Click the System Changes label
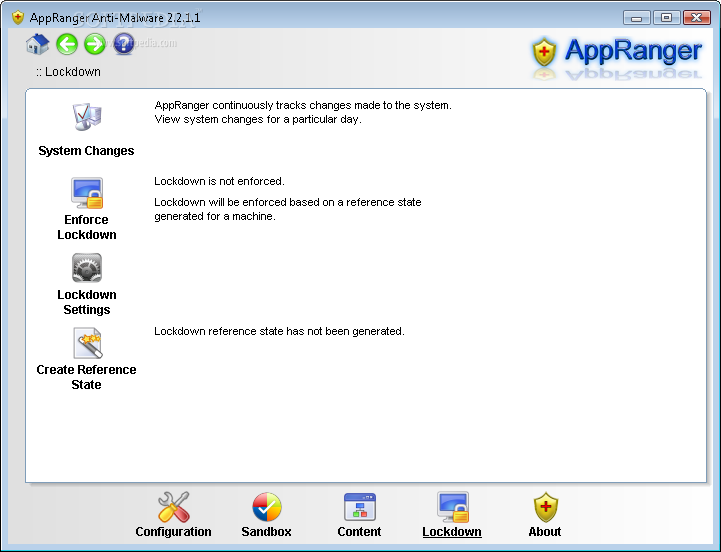The height and width of the screenshot is (552, 721). click(x=86, y=151)
